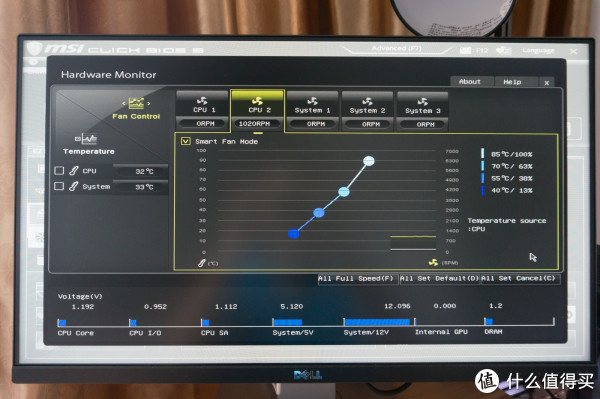Image resolution: width=600 pixels, height=399 pixels.
Task: Select the System 3 fan icon
Action: [x=423, y=102]
